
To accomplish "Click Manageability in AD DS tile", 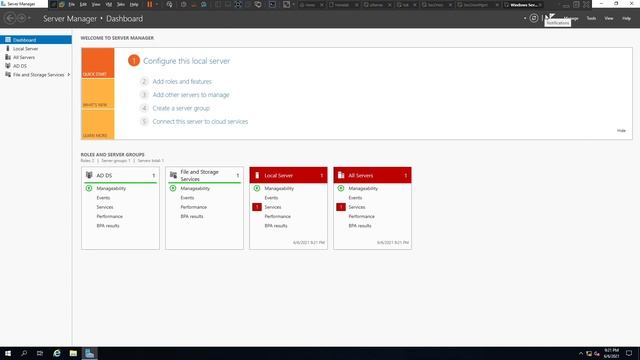I will (x=111, y=189).
